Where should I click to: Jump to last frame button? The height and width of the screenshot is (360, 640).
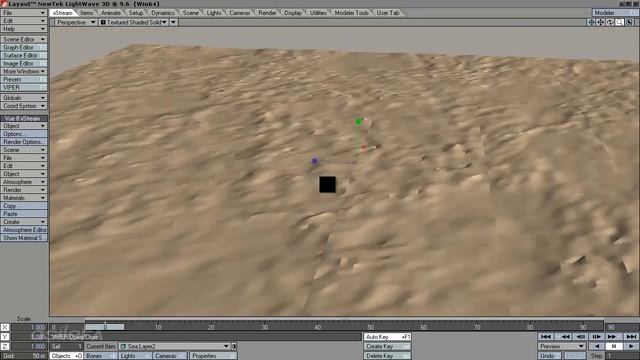631,337
